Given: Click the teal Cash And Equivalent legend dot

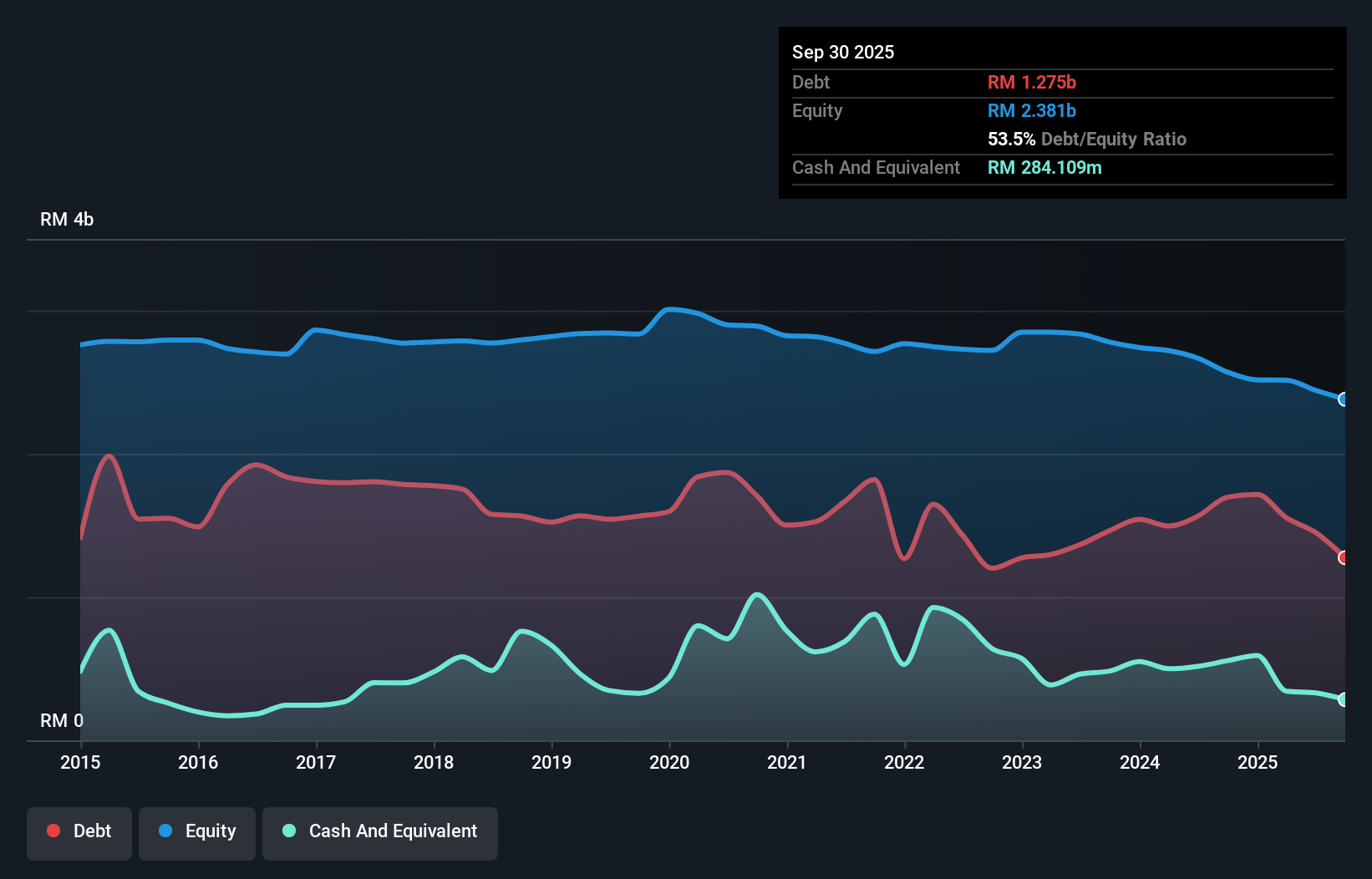Looking at the screenshot, I should pyautogui.click(x=289, y=831).
